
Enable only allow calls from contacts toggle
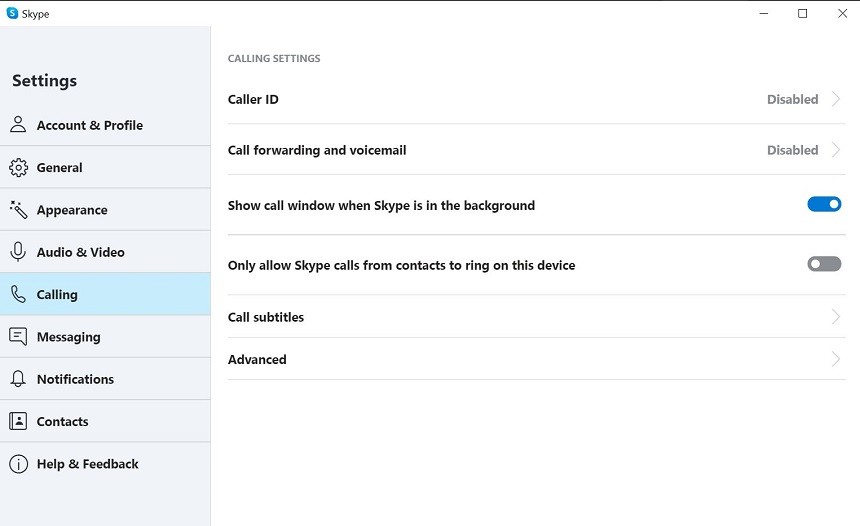[824, 264]
